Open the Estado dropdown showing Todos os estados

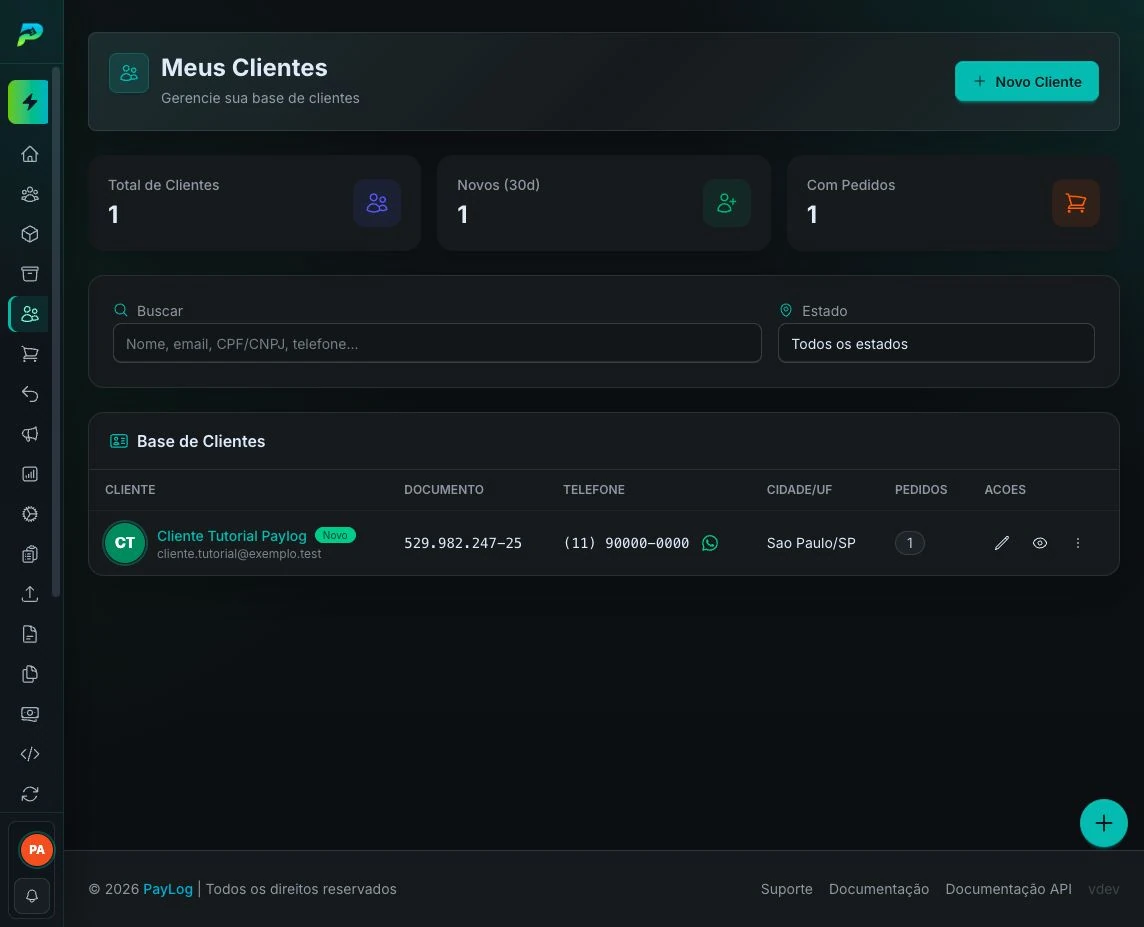click(x=936, y=344)
